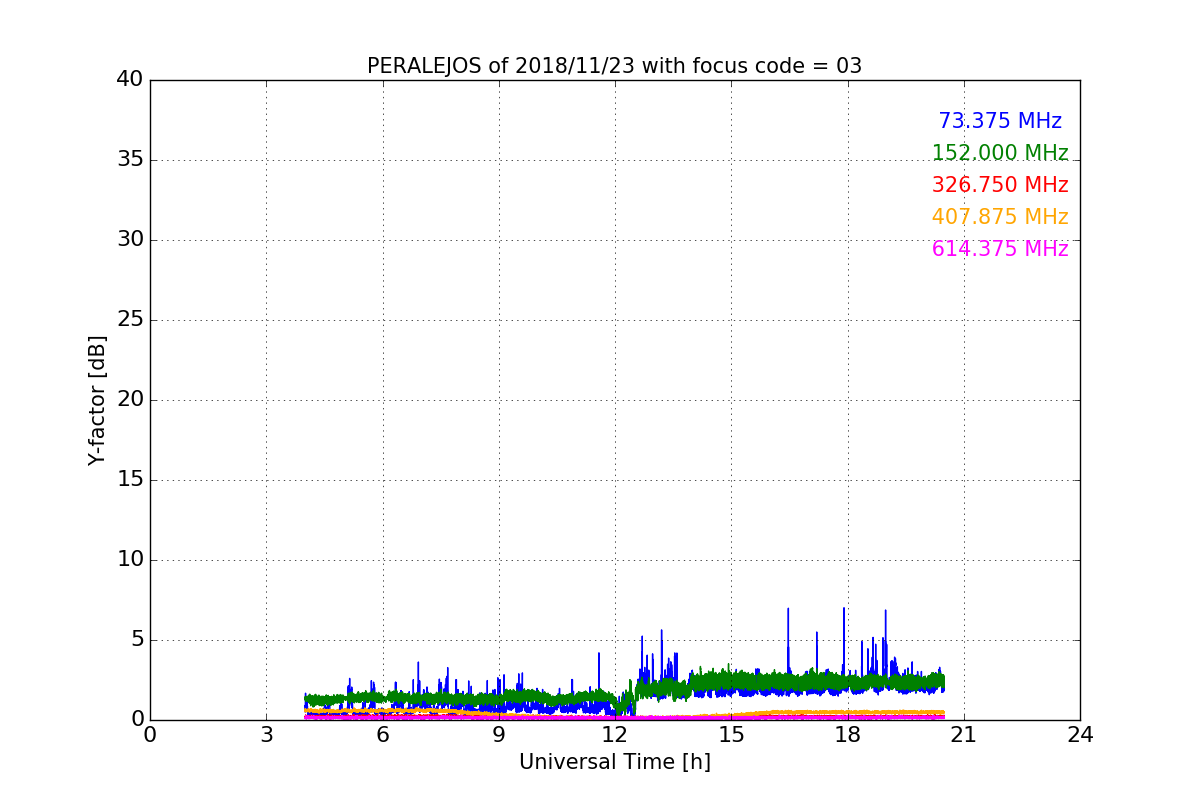Click the y-axis tick label 35
The width and height of the screenshot is (1200, 800).
pyautogui.click(x=130, y=160)
